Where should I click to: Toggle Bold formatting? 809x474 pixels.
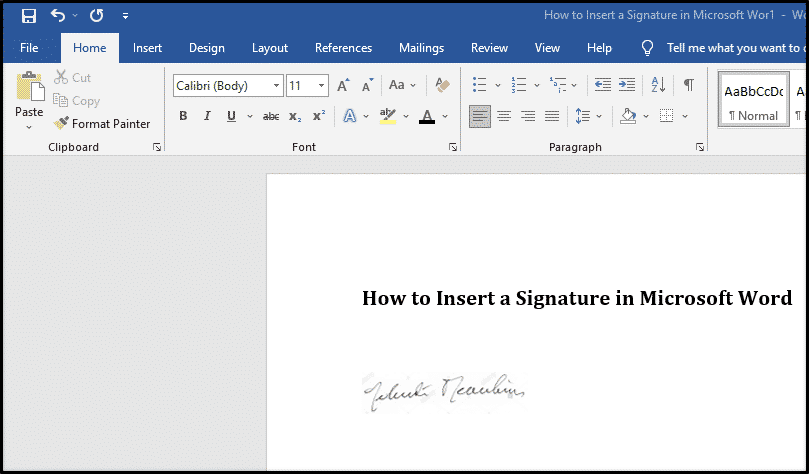click(183, 117)
